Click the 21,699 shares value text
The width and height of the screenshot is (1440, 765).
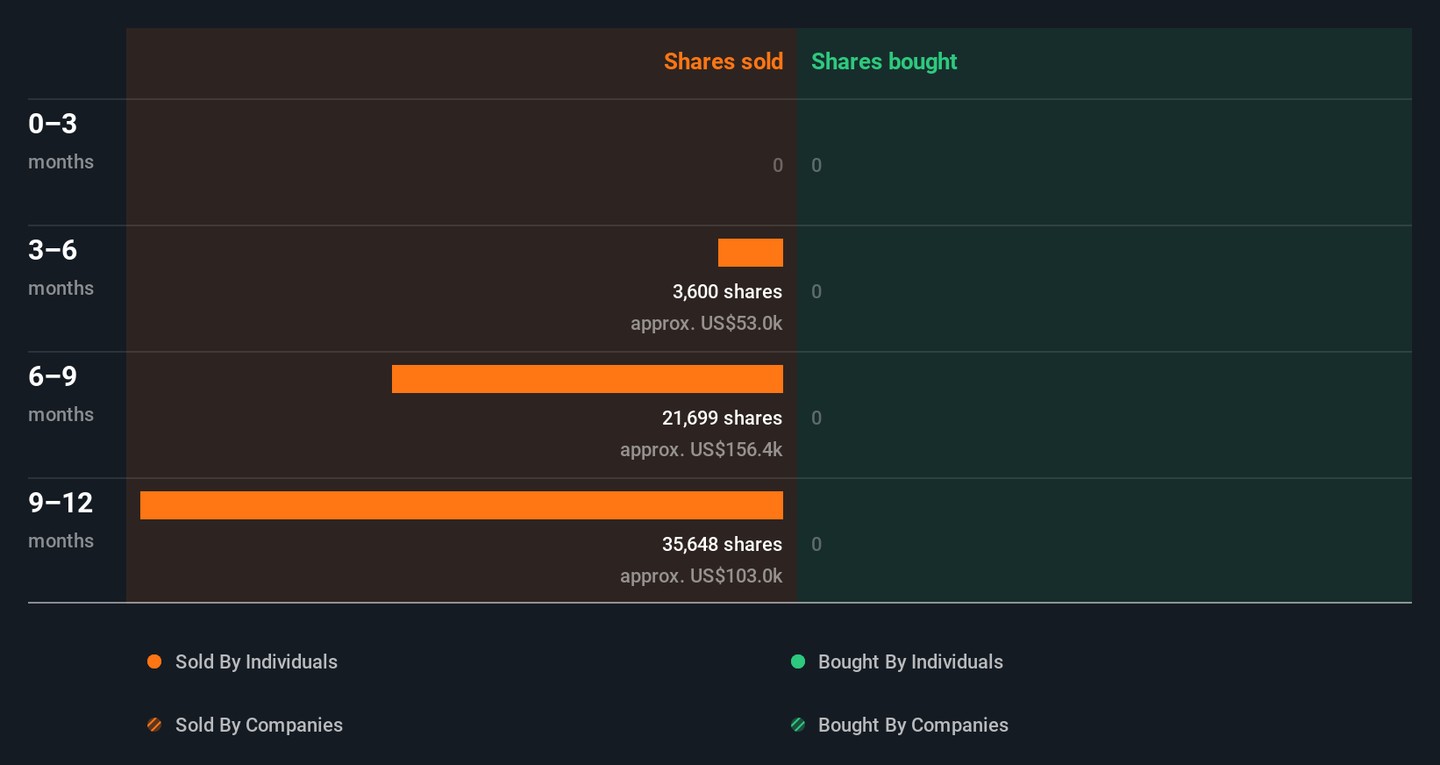pos(722,418)
